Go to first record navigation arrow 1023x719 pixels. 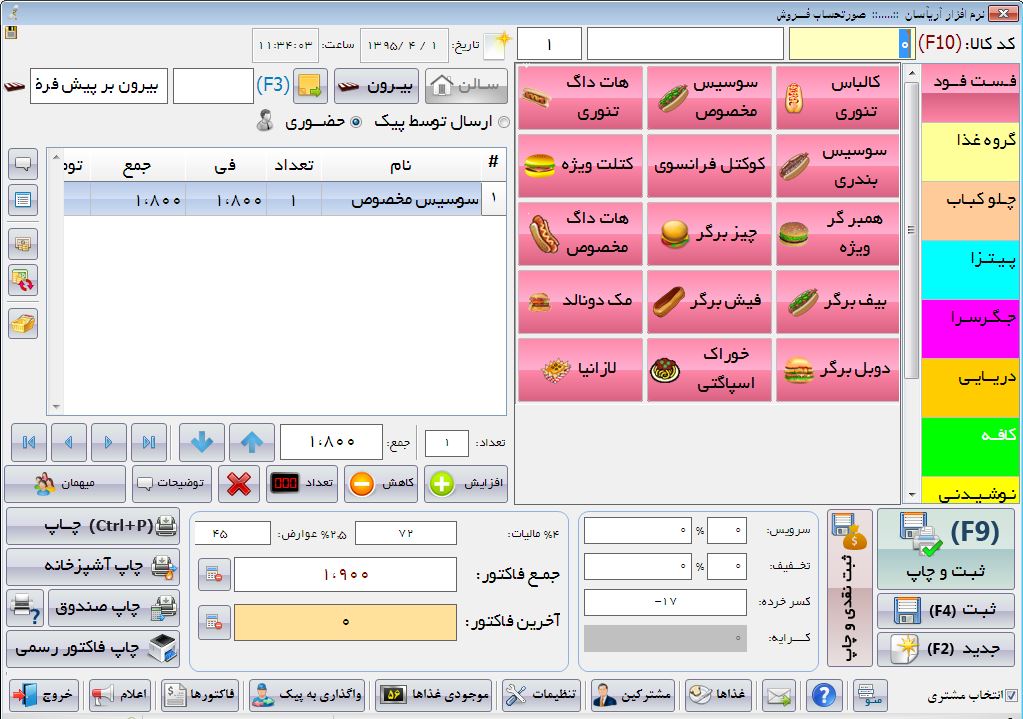[29, 442]
